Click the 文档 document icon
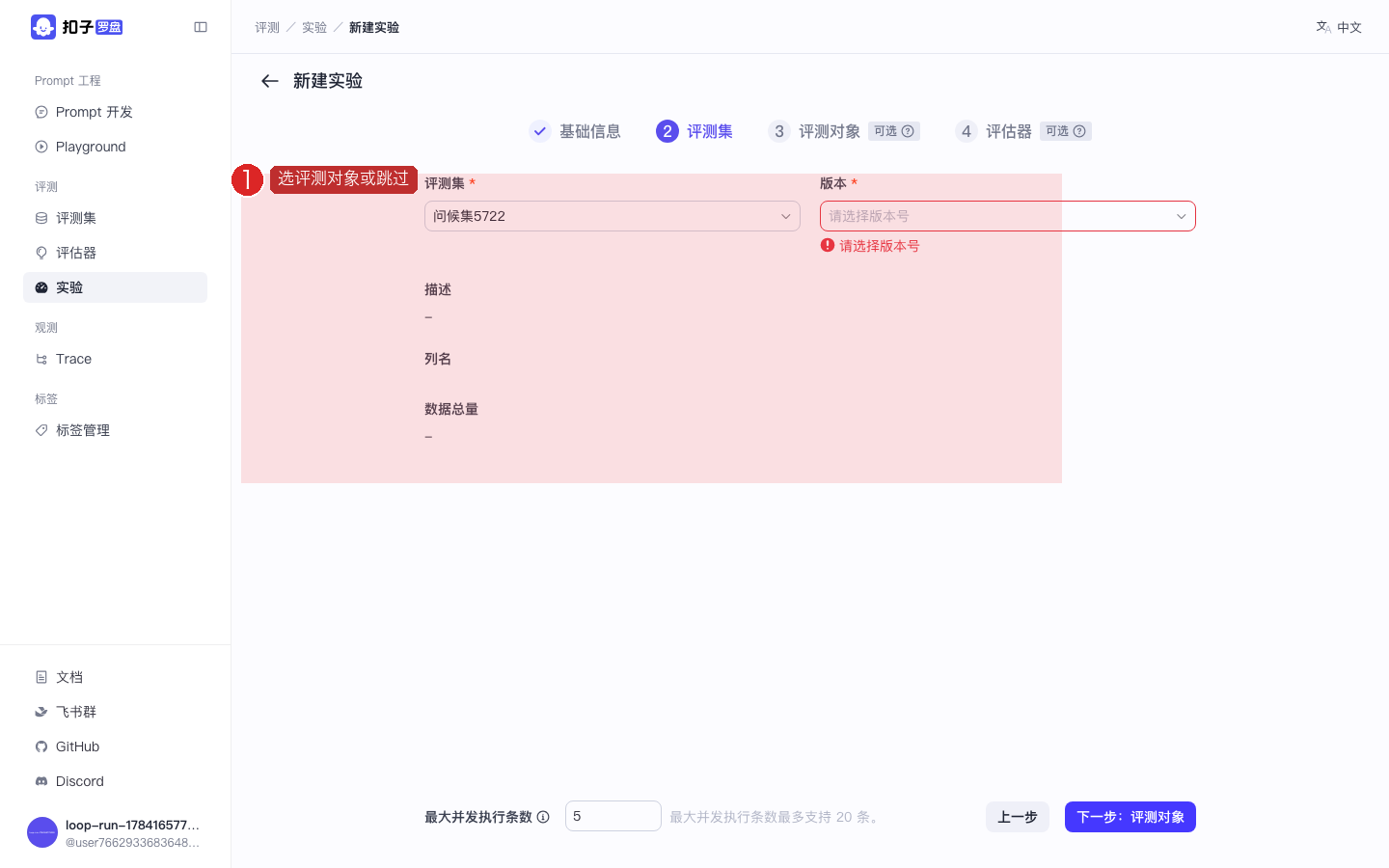The image size is (1389, 868). point(41,677)
